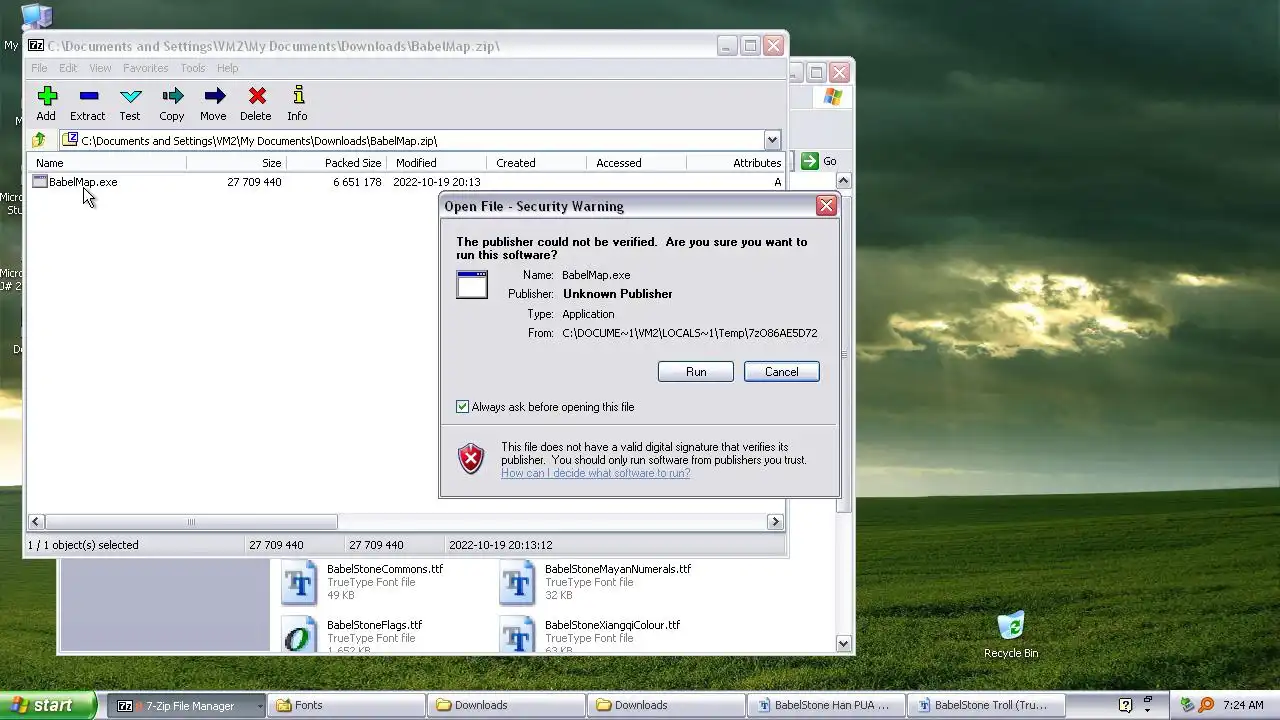Open the Favorites menu
This screenshot has width=1280, height=720.
(146, 68)
